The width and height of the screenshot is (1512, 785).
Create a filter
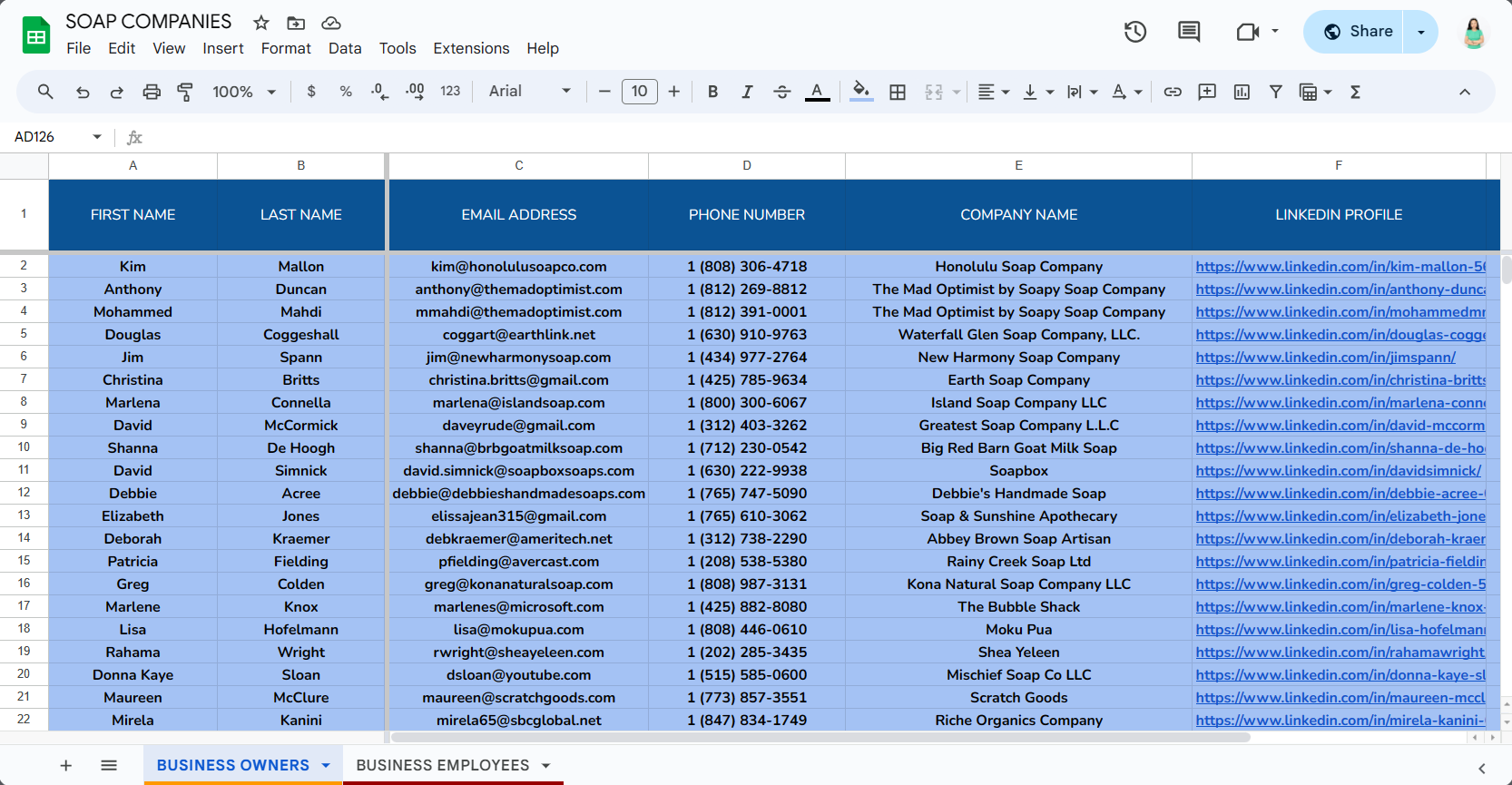coord(1276,92)
